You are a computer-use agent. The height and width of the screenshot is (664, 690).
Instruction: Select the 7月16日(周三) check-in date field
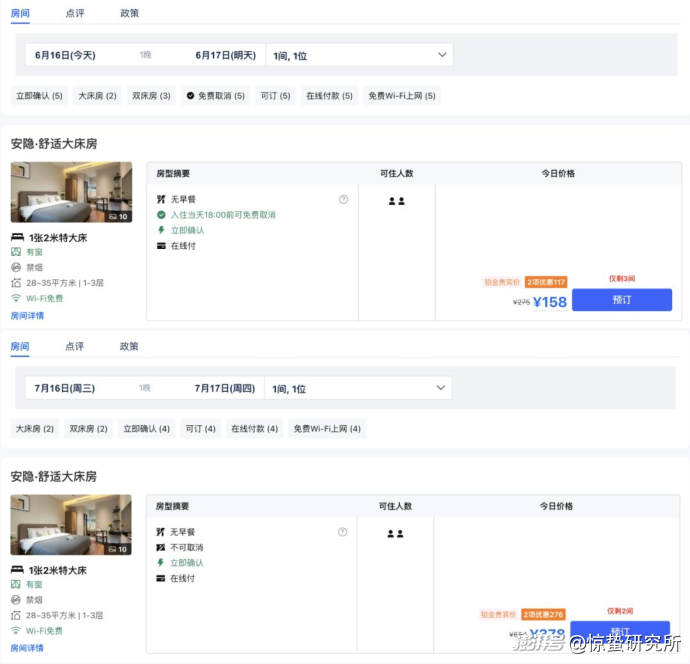[x=65, y=388]
